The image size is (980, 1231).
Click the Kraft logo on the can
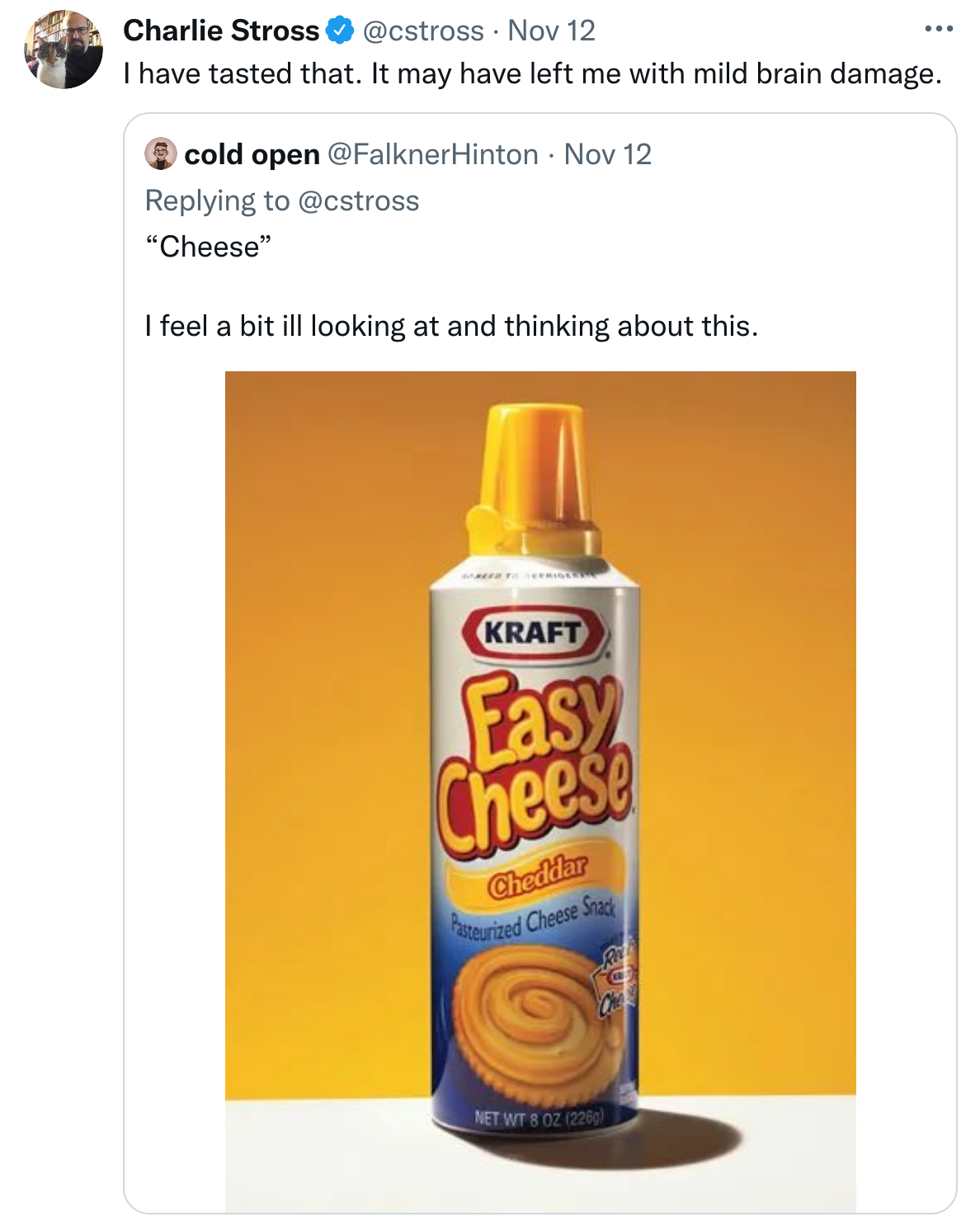click(533, 634)
